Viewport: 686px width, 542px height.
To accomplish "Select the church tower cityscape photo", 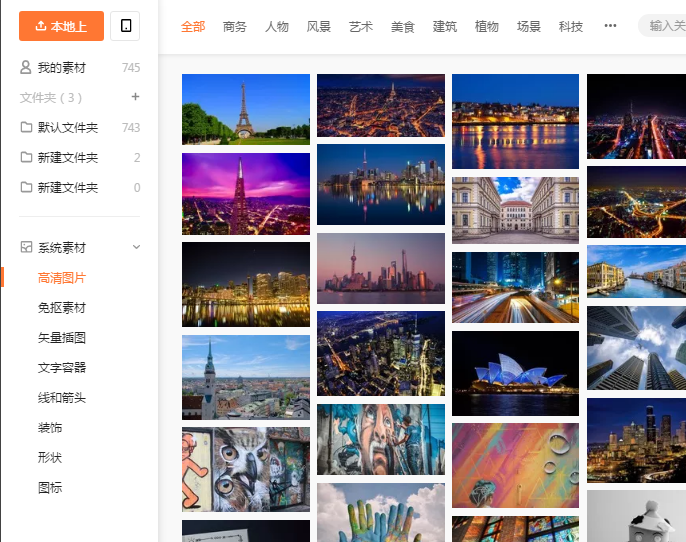I will click(246, 378).
